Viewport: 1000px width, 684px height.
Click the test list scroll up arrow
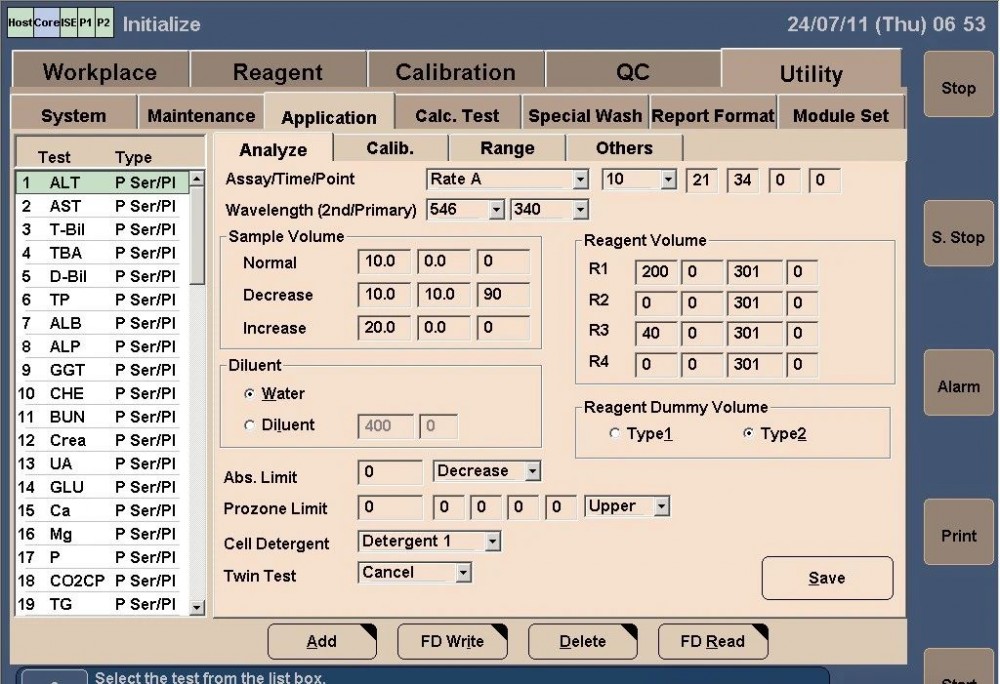[x=197, y=179]
